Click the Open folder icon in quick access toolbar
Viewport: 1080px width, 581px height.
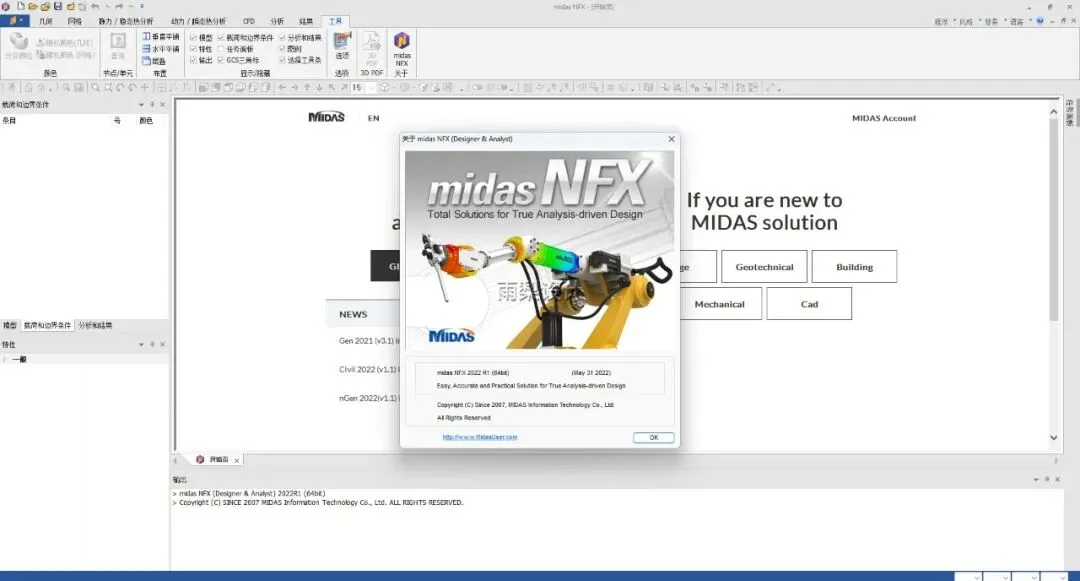32,6
